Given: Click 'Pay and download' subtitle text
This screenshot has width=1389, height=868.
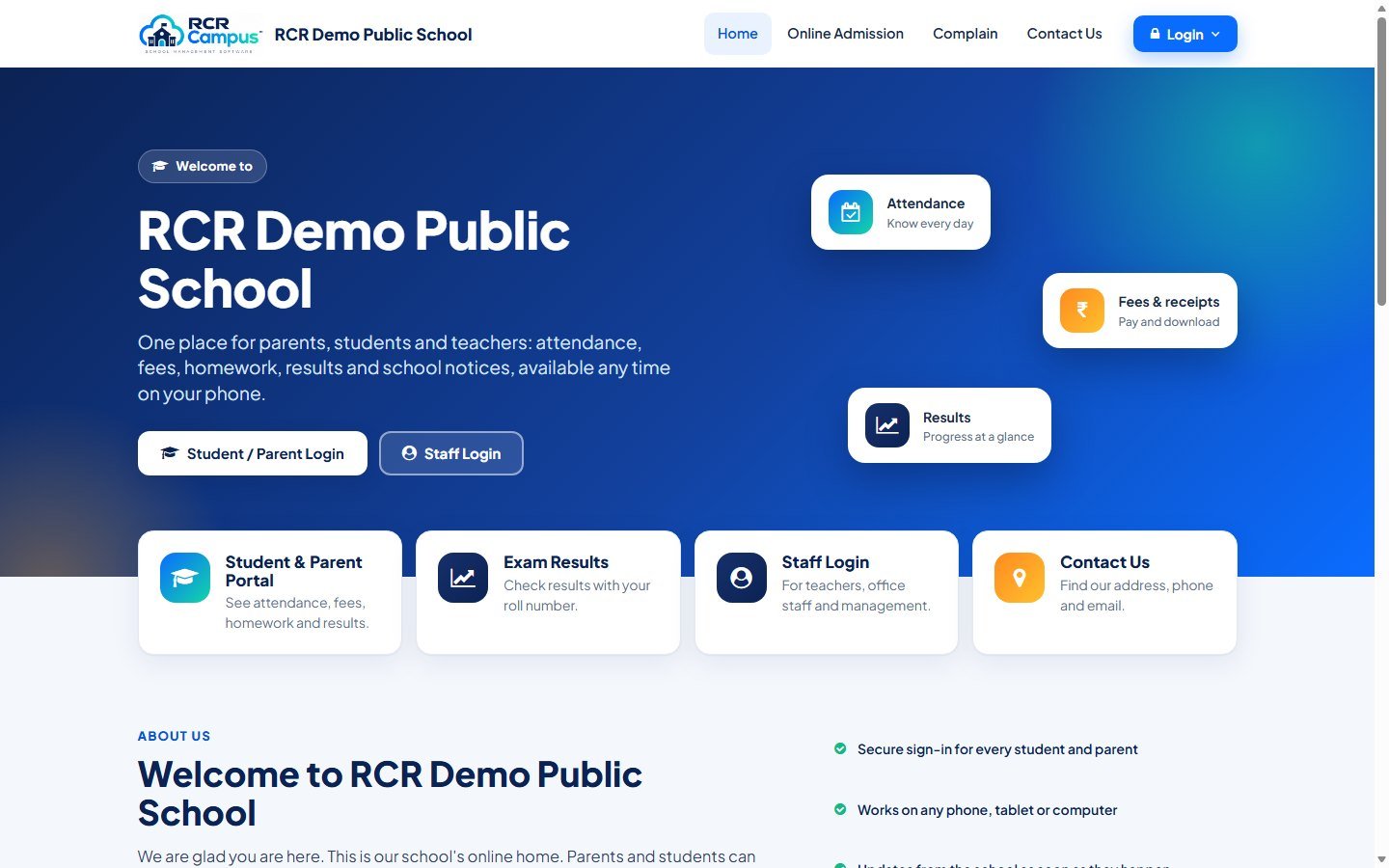Looking at the screenshot, I should [x=1169, y=322].
